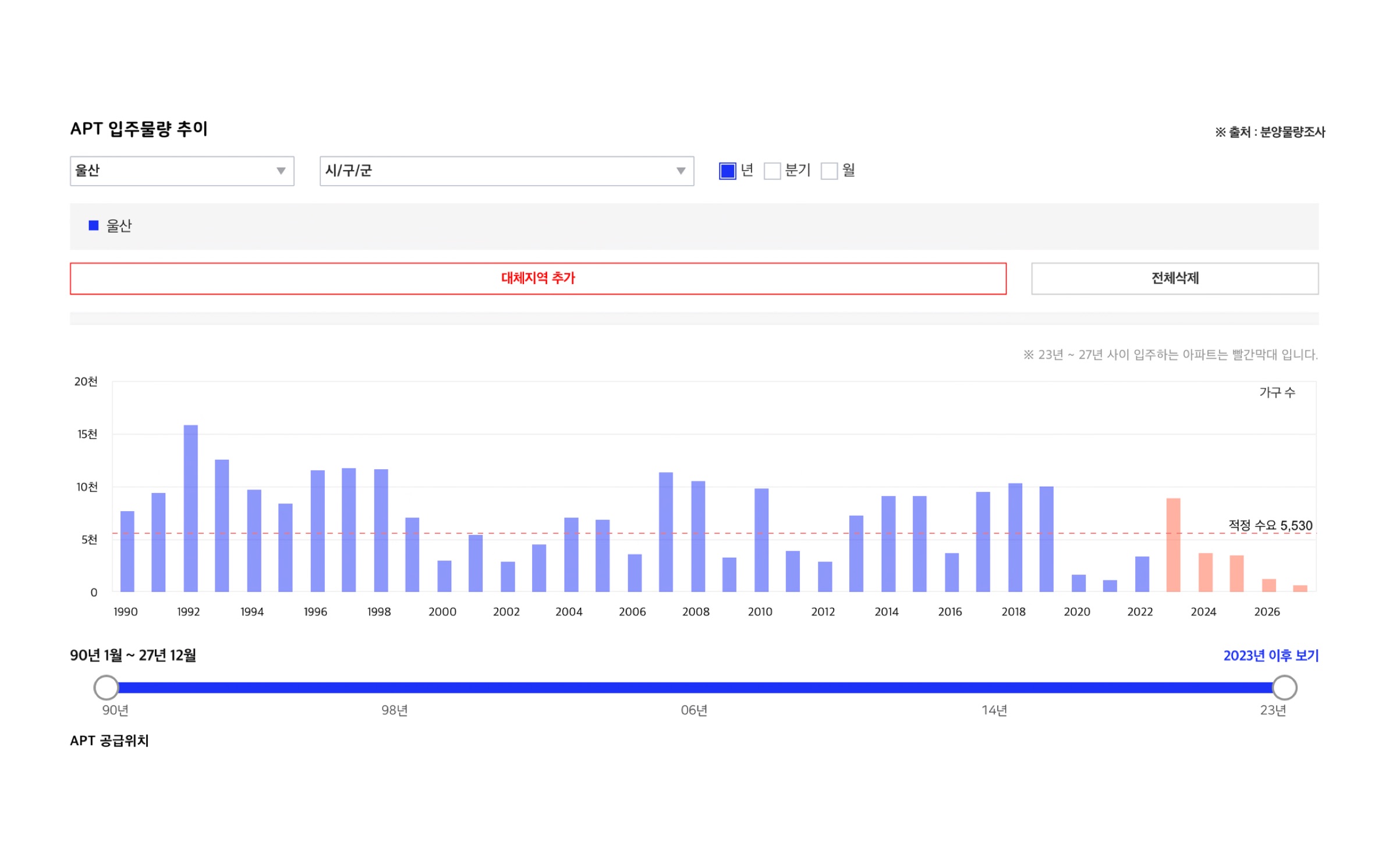Enable the 월 (month) checkbox
Image resolution: width=1389 pixels, height=868 pixels.
pyautogui.click(x=828, y=171)
